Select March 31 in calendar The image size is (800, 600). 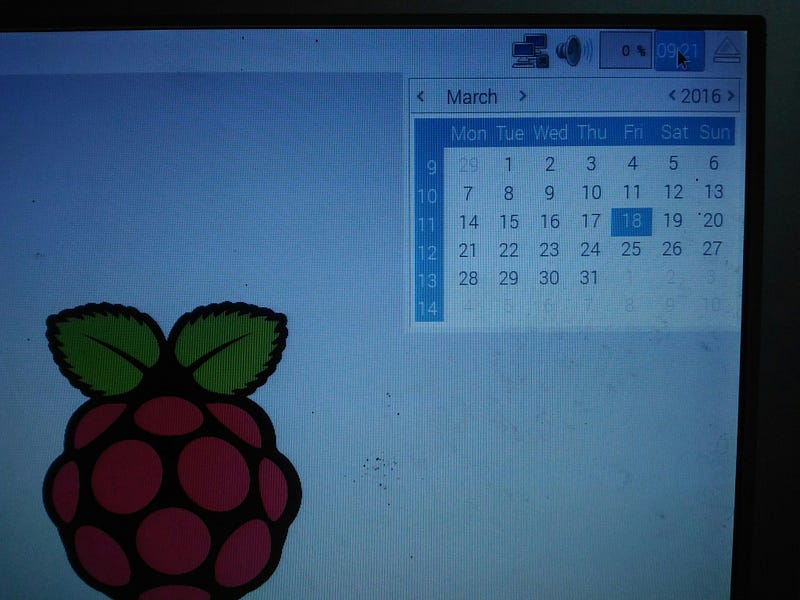tap(589, 278)
